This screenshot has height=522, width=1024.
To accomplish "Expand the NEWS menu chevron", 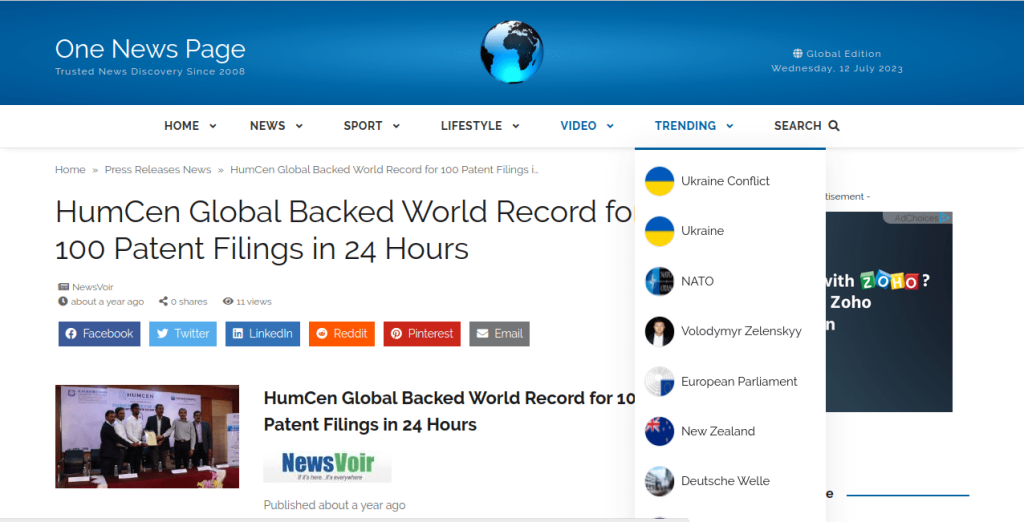I will tap(299, 126).
